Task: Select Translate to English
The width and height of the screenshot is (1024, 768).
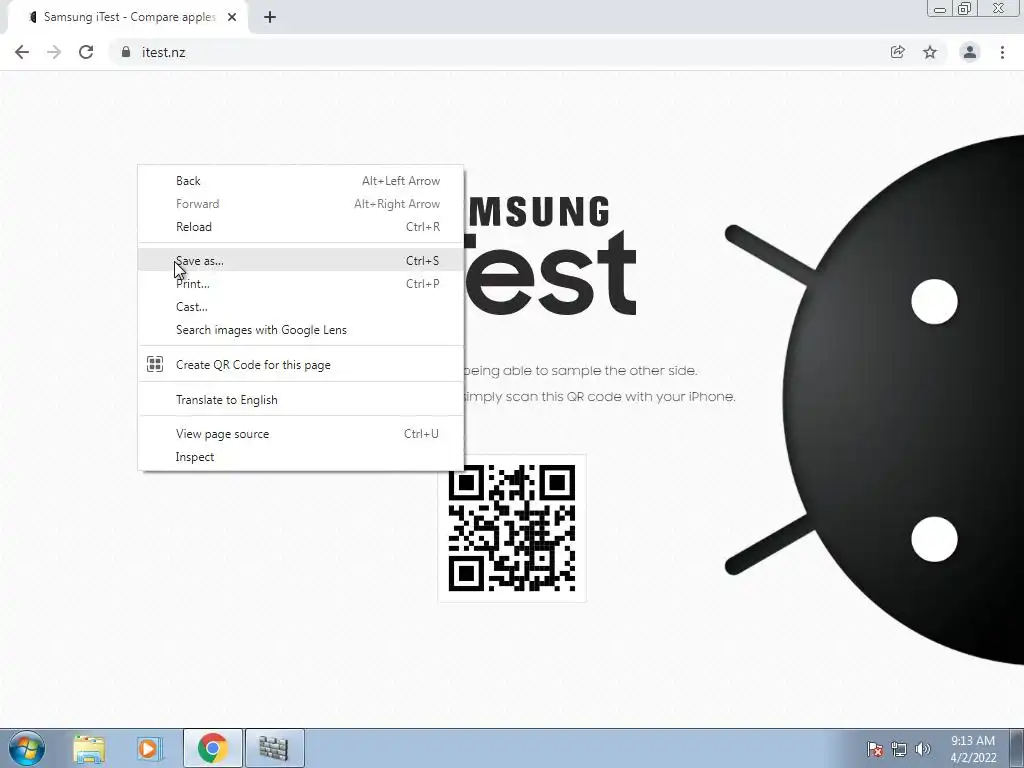Action: [301, 400]
